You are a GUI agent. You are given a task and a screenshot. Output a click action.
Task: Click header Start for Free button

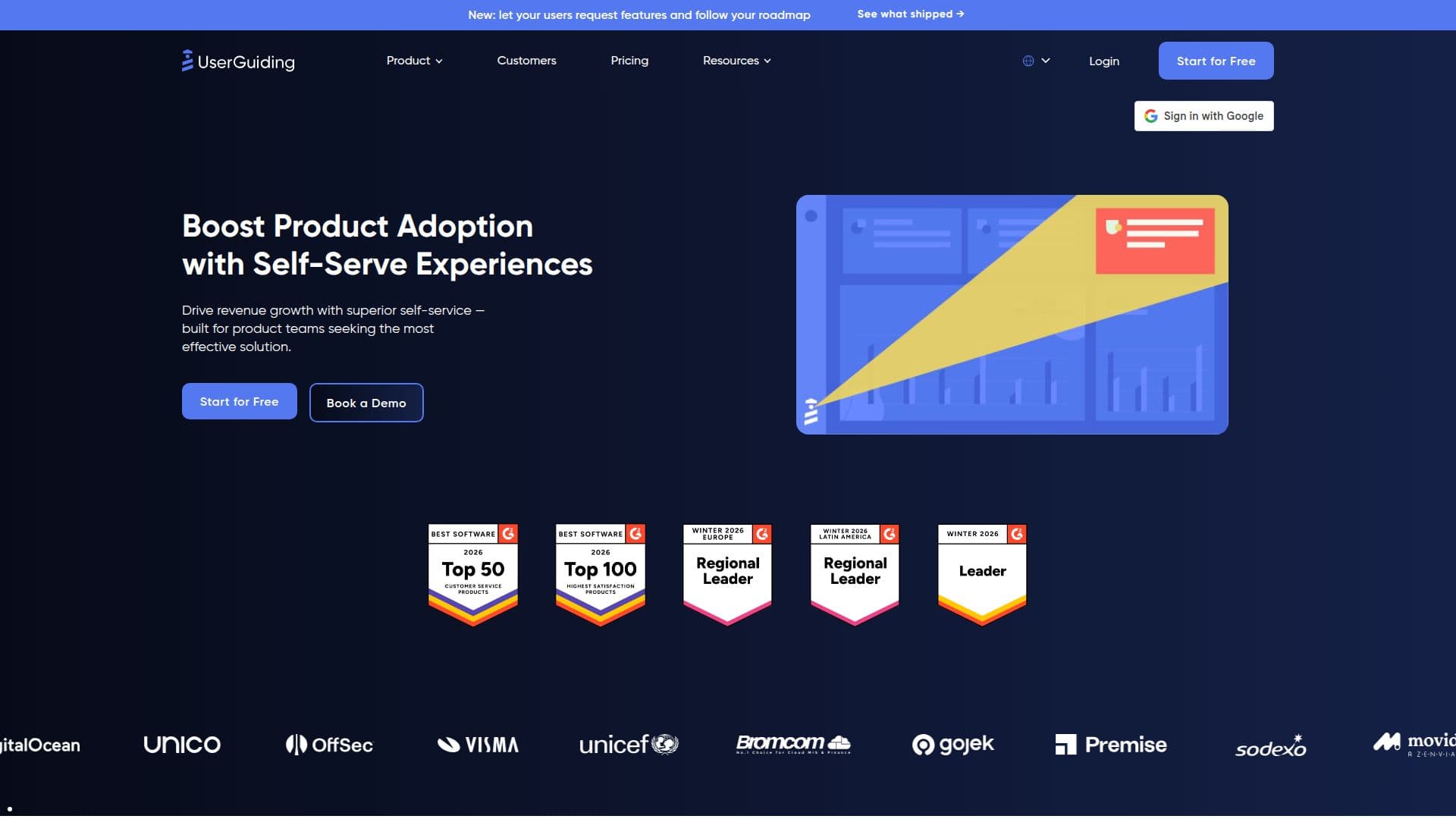point(1216,61)
